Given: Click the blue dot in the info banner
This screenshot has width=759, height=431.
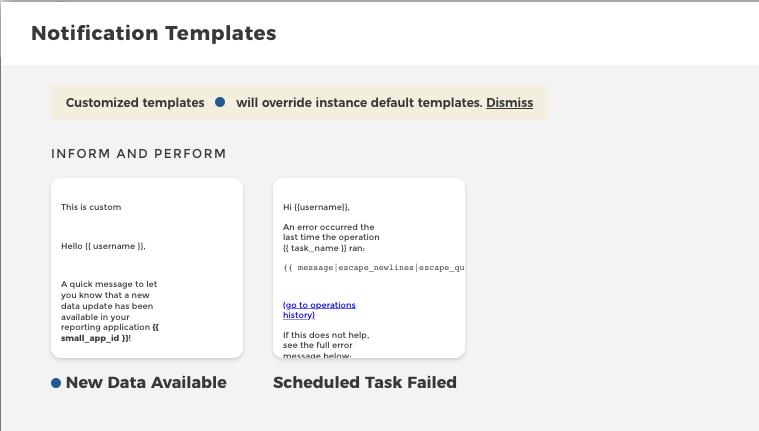Looking at the screenshot, I should [x=220, y=102].
